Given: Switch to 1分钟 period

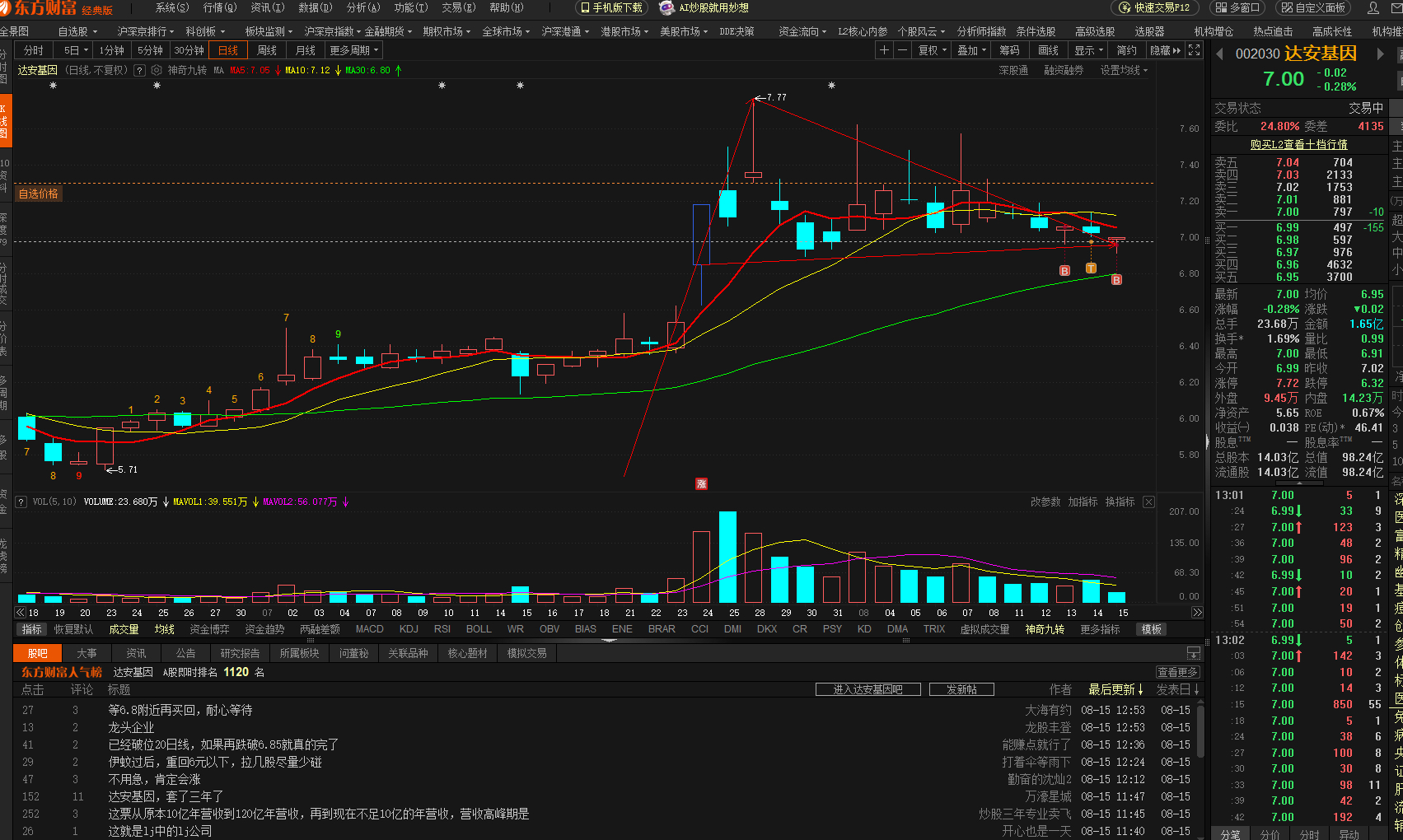Looking at the screenshot, I should (111, 50).
